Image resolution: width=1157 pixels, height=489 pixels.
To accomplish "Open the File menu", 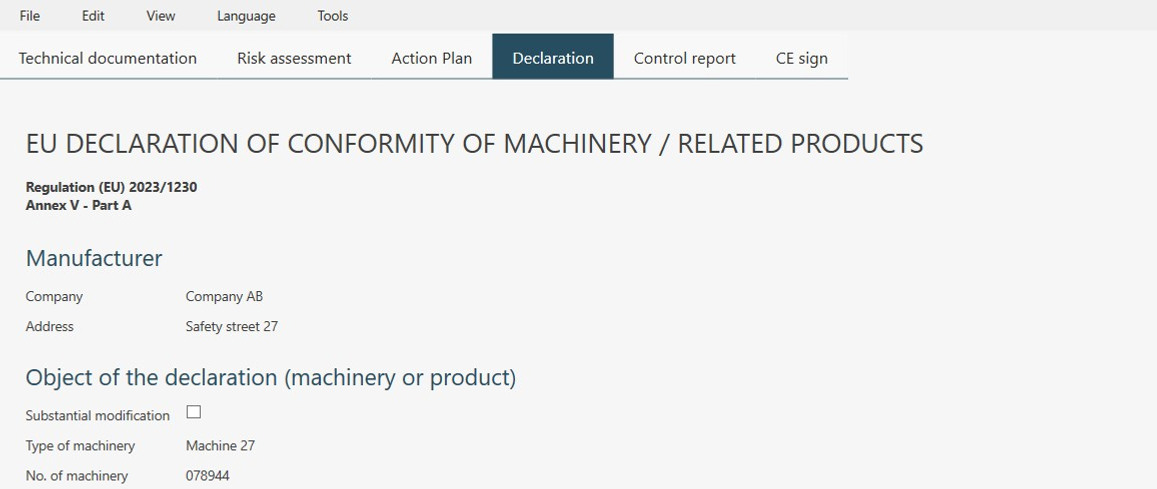I will [x=30, y=16].
